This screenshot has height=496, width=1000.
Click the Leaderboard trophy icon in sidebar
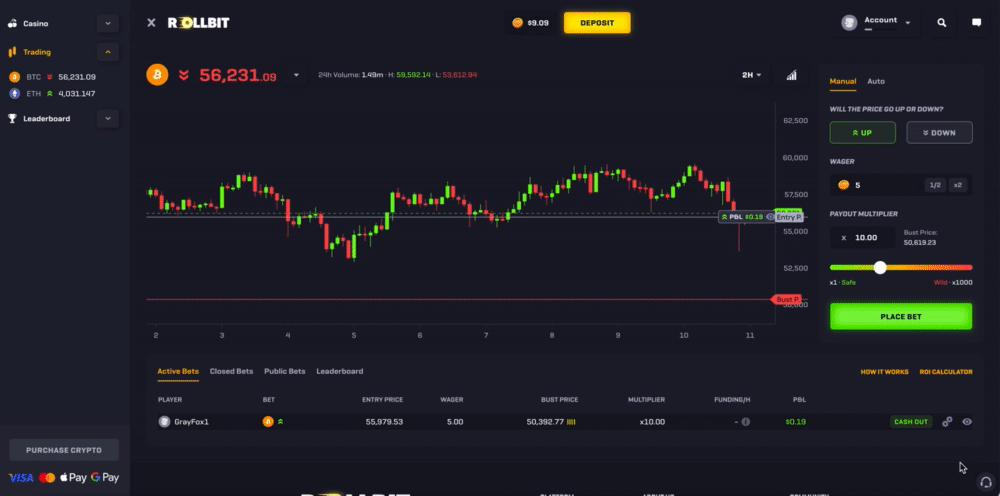[x=12, y=119]
